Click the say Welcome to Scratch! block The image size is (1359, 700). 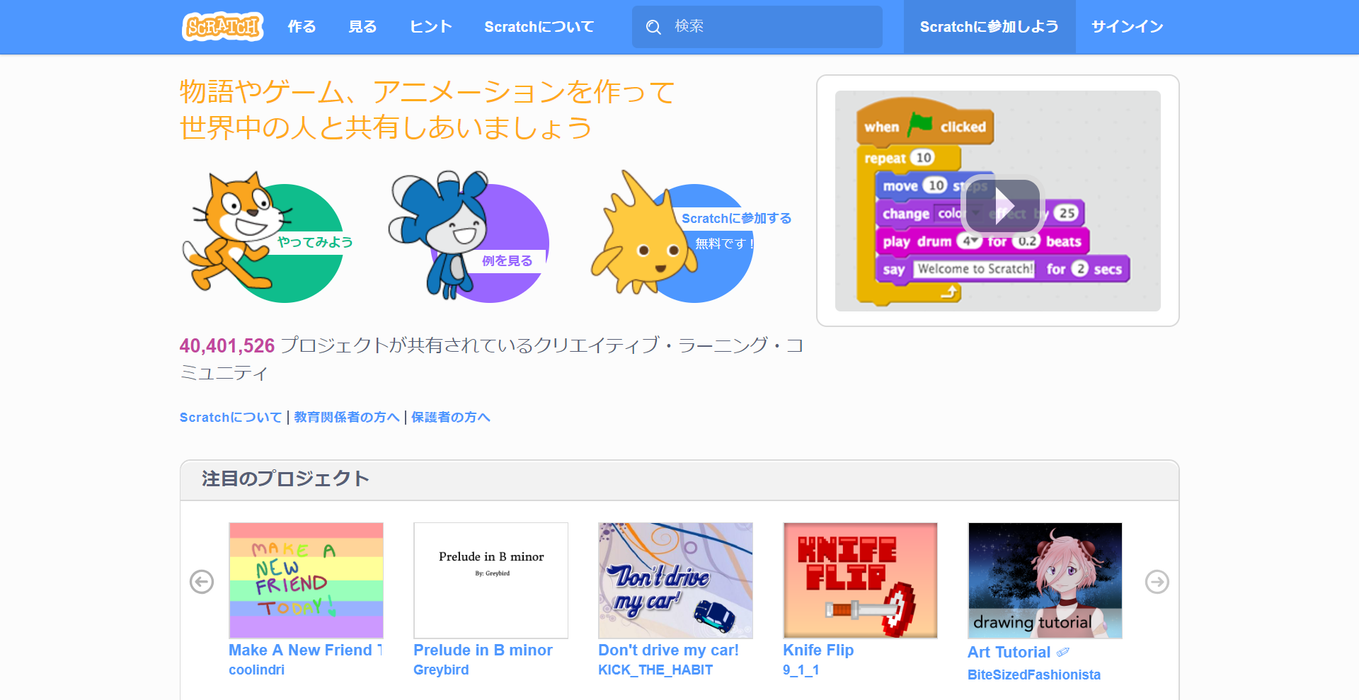pyautogui.click(x=1002, y=269)
